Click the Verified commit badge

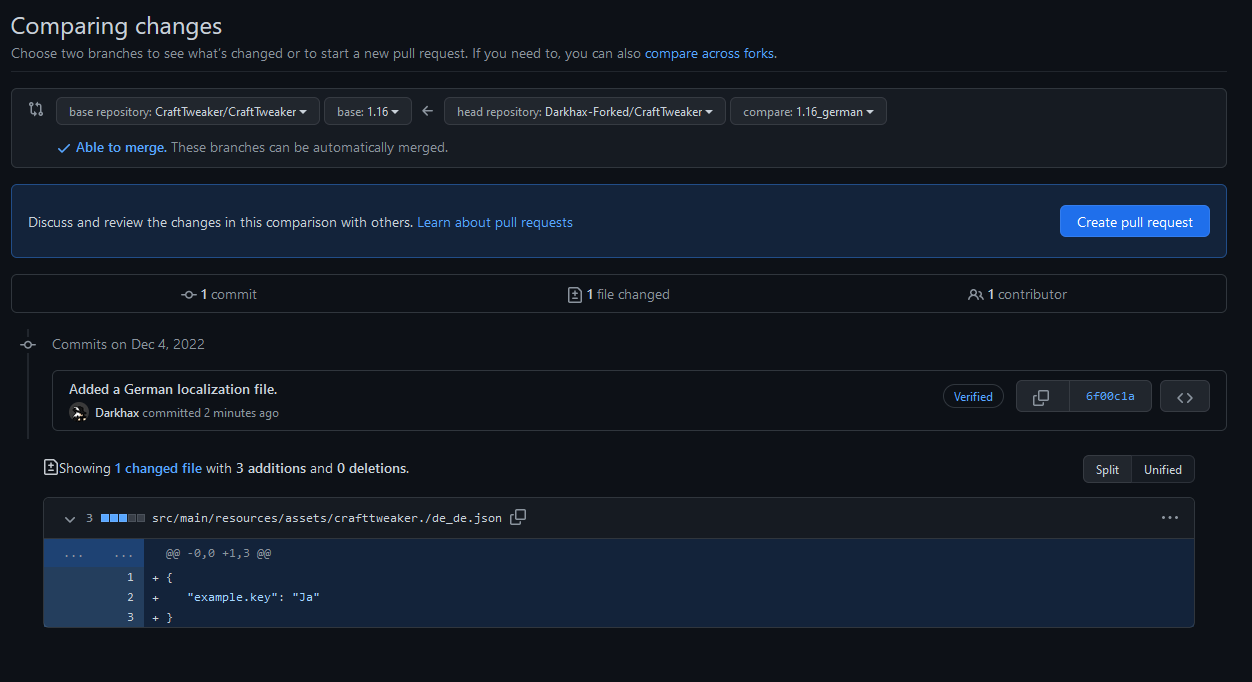pos(972,397)
